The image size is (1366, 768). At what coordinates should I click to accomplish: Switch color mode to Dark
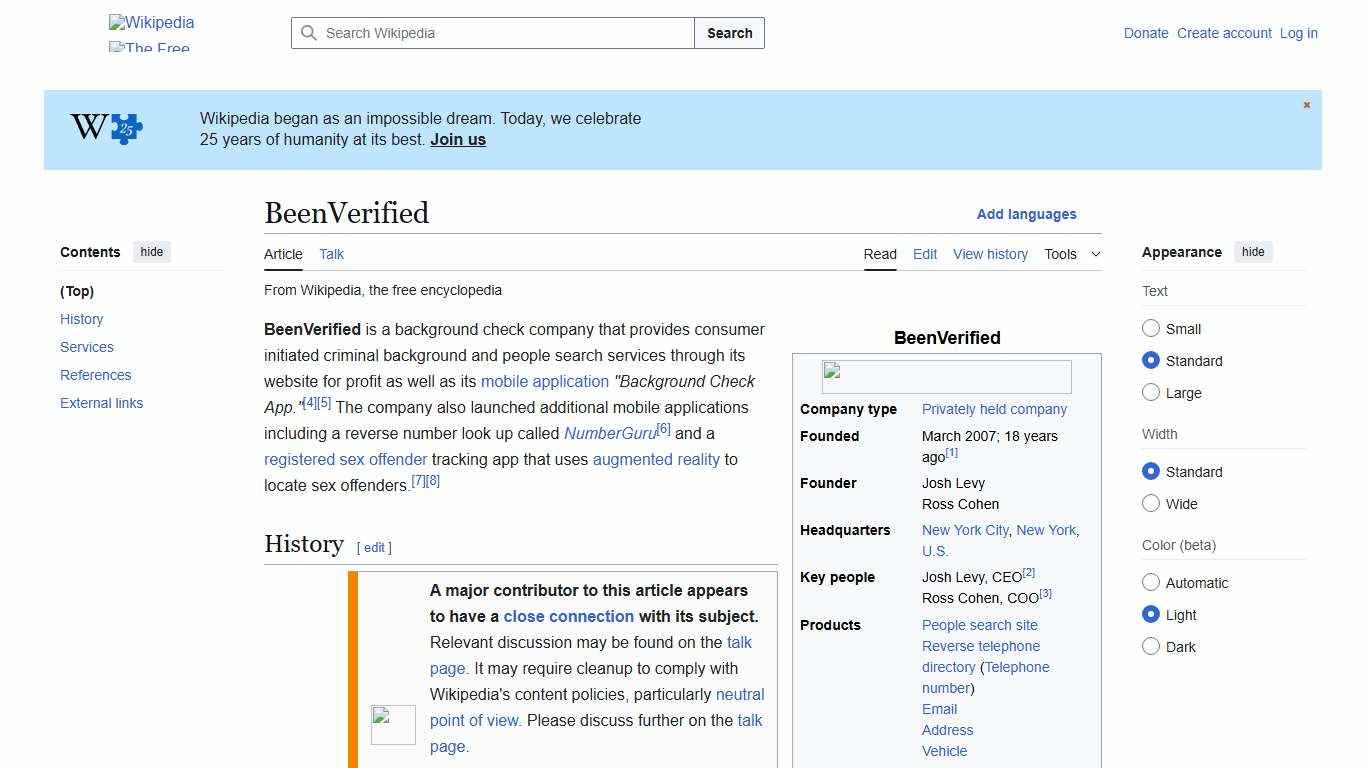tap(1151, 647)
